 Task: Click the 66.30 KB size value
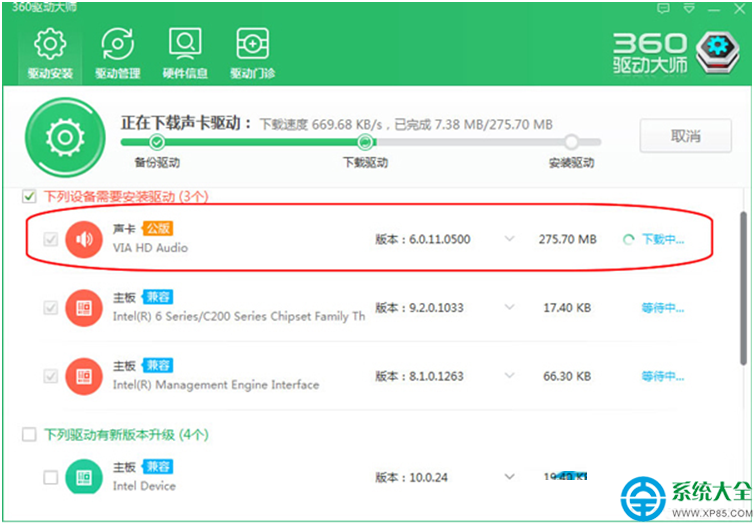(567, 376)
